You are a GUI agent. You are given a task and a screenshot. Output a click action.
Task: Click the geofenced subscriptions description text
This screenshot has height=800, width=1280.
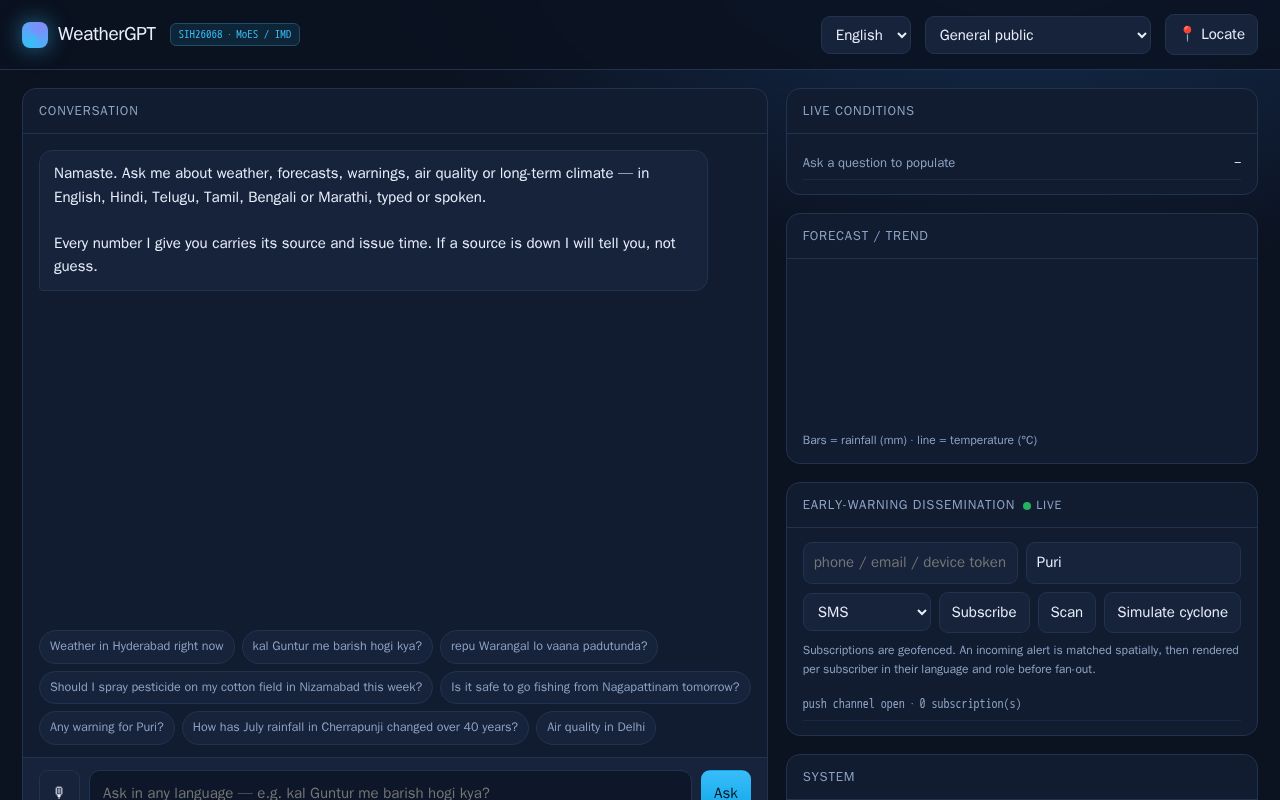tap(1021, 660)
